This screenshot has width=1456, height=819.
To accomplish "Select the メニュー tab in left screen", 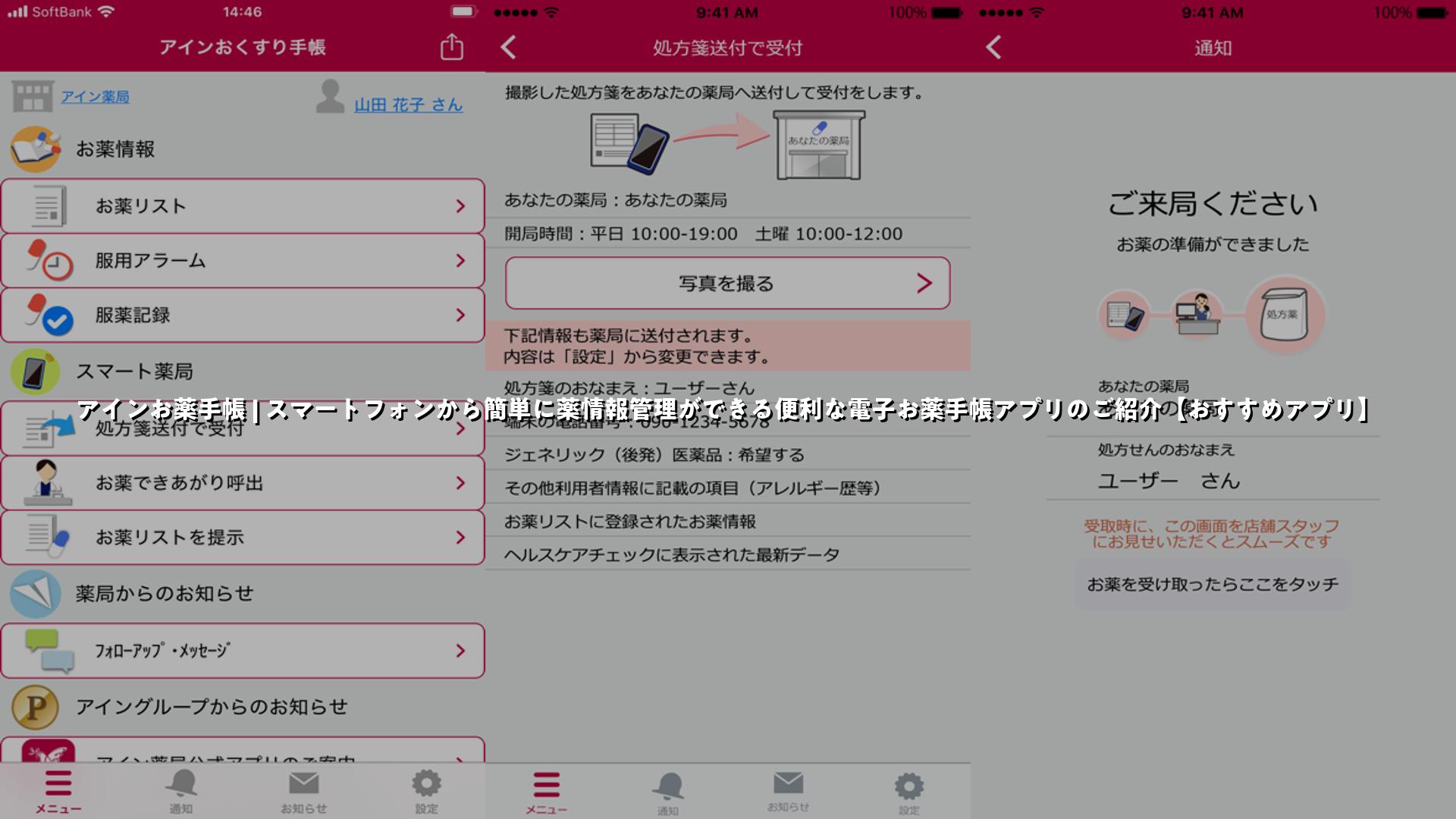I will pos(58,792).
